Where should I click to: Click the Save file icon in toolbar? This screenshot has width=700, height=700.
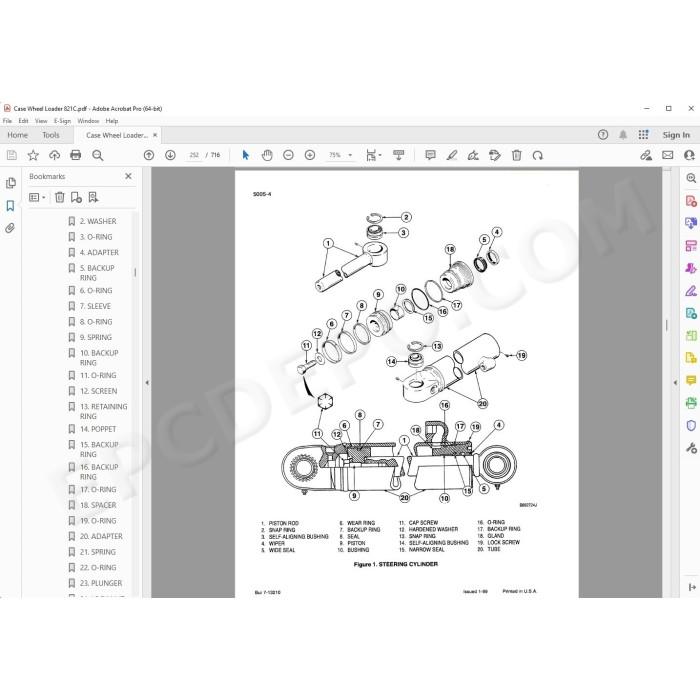12,155
